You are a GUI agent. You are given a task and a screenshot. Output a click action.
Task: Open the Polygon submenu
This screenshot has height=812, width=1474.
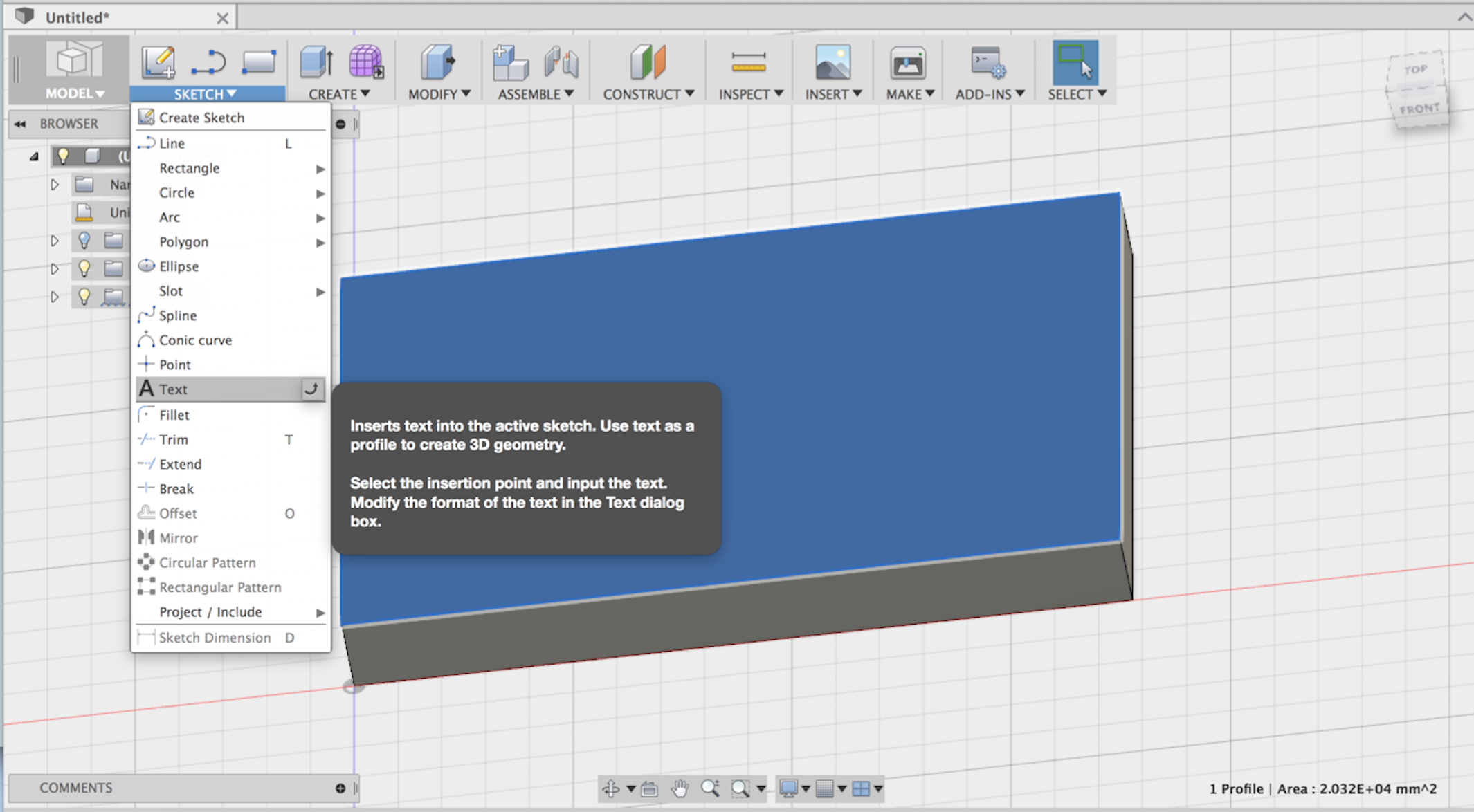[x=230, y=242]
